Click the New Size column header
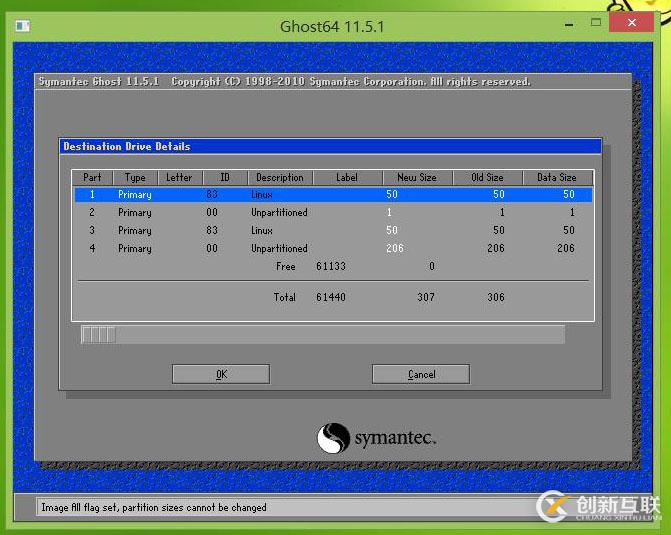This screenshot has height=535, width=671. point(417,177)
